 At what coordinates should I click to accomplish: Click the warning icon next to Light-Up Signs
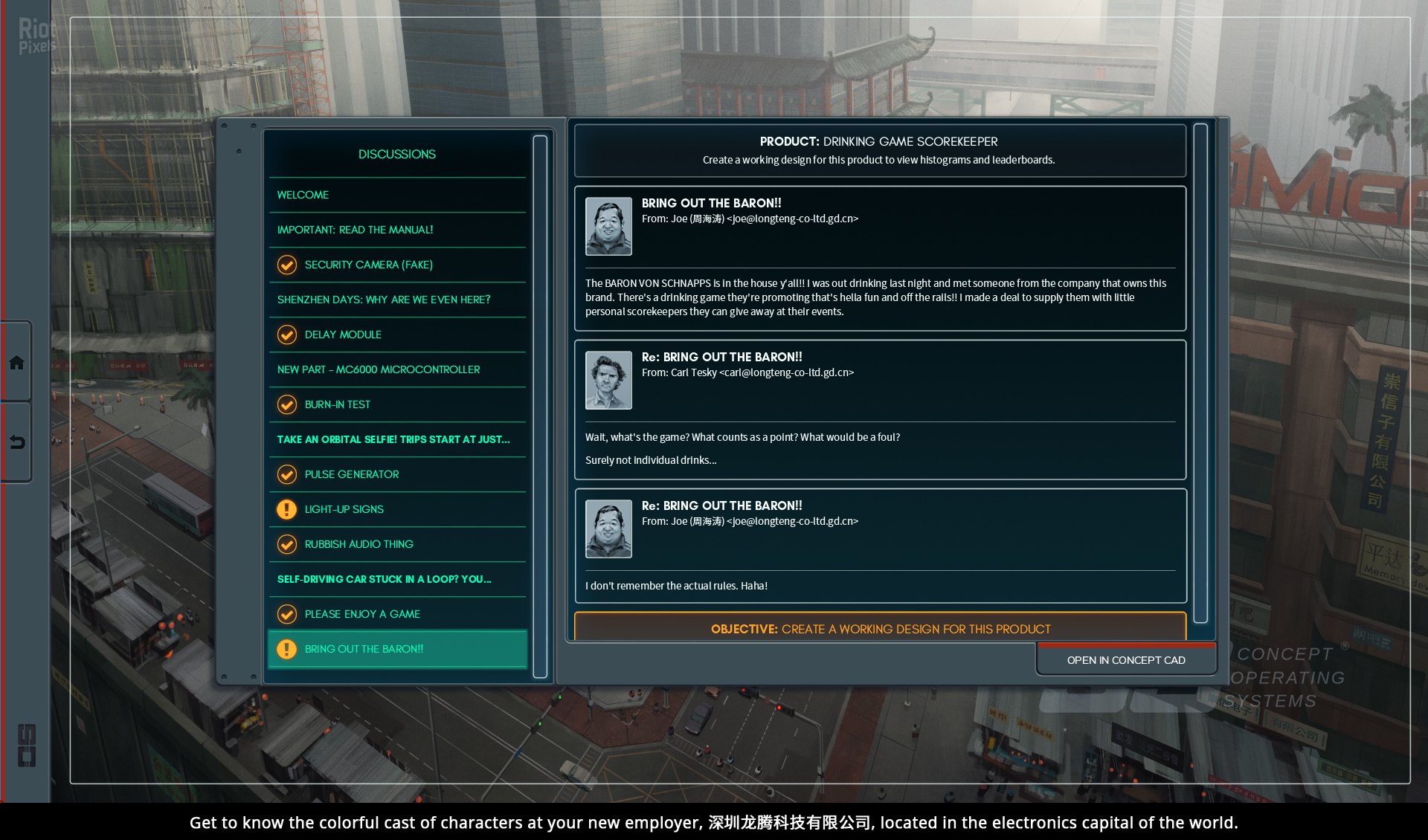tap(286, 508)
